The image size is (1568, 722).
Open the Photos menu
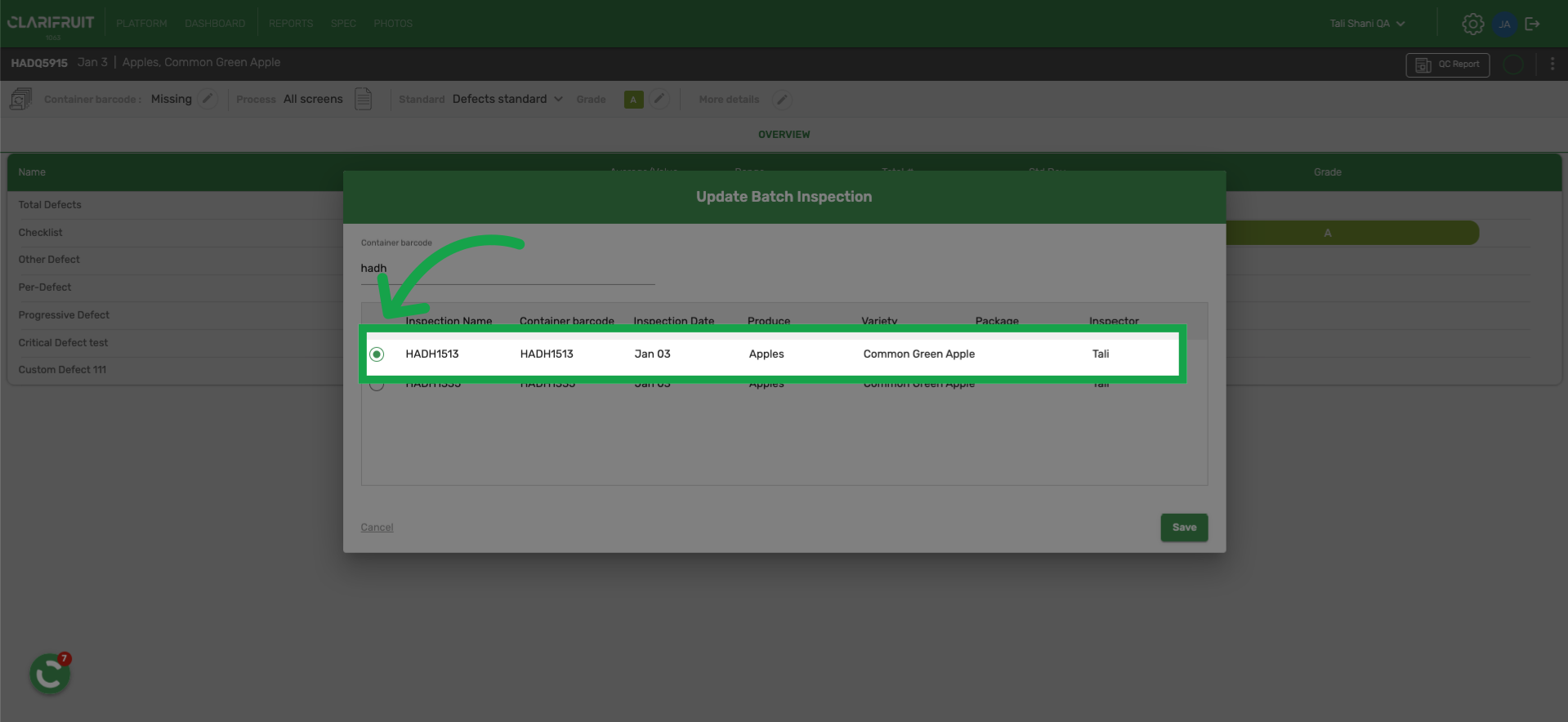pos(393,24)
